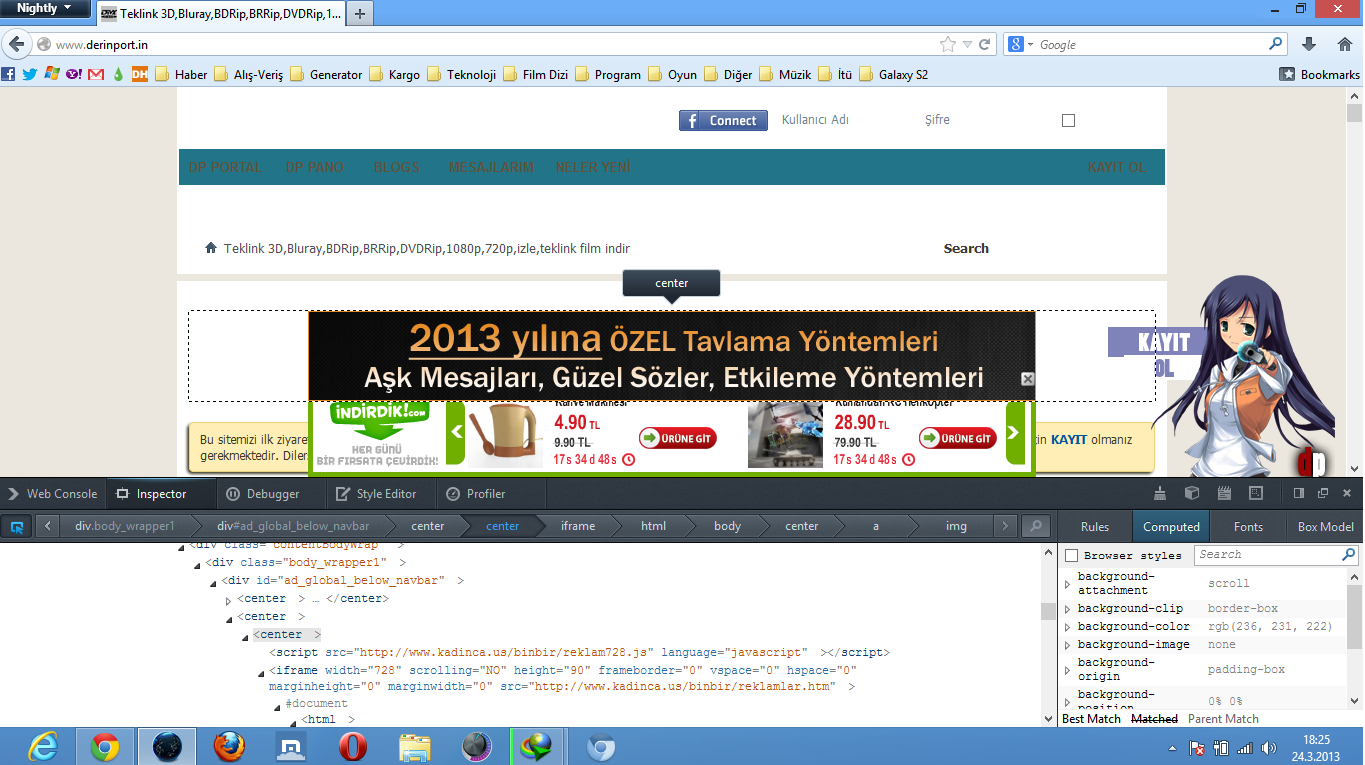Click the element picker (inspect) icon
The image size is (1365, 765).
click(x=17, y=526)
